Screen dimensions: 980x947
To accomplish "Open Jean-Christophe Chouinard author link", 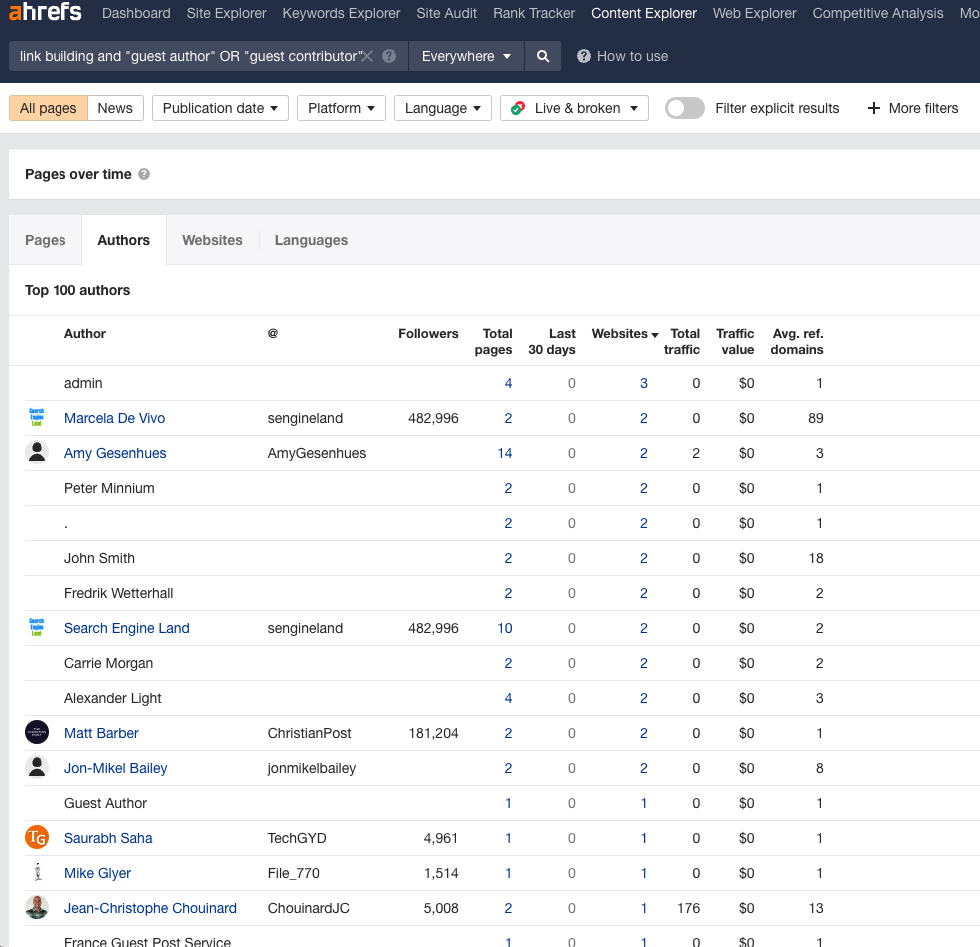I will [150, 908].
